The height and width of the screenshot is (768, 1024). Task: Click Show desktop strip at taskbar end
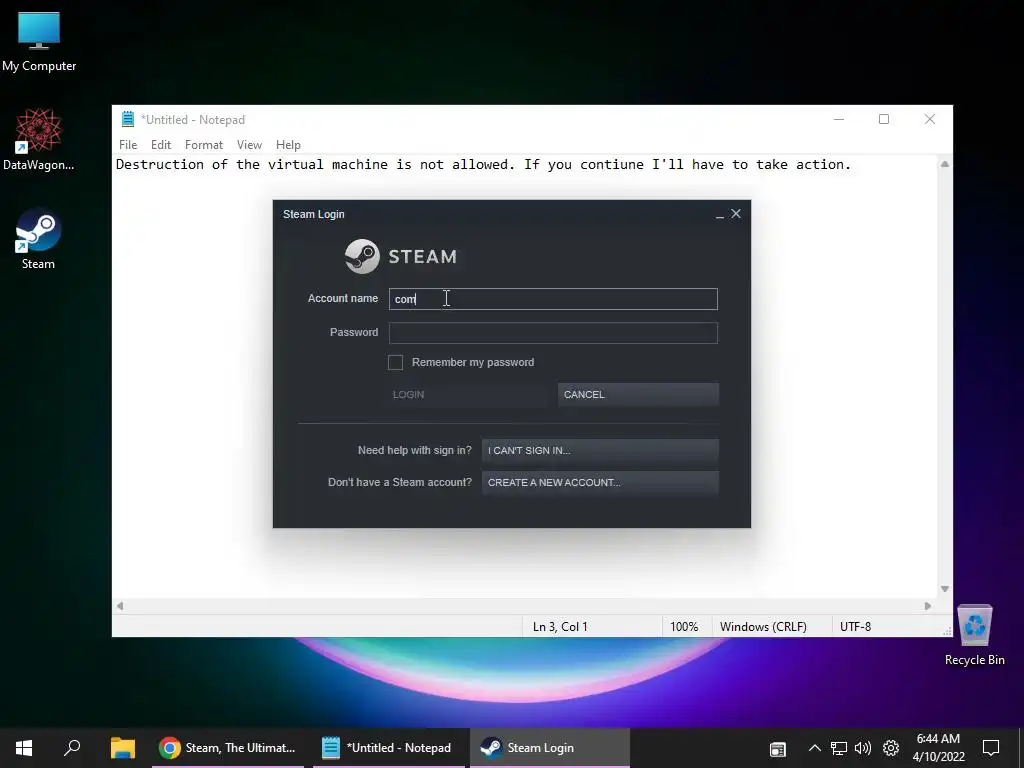[1021, 748]
